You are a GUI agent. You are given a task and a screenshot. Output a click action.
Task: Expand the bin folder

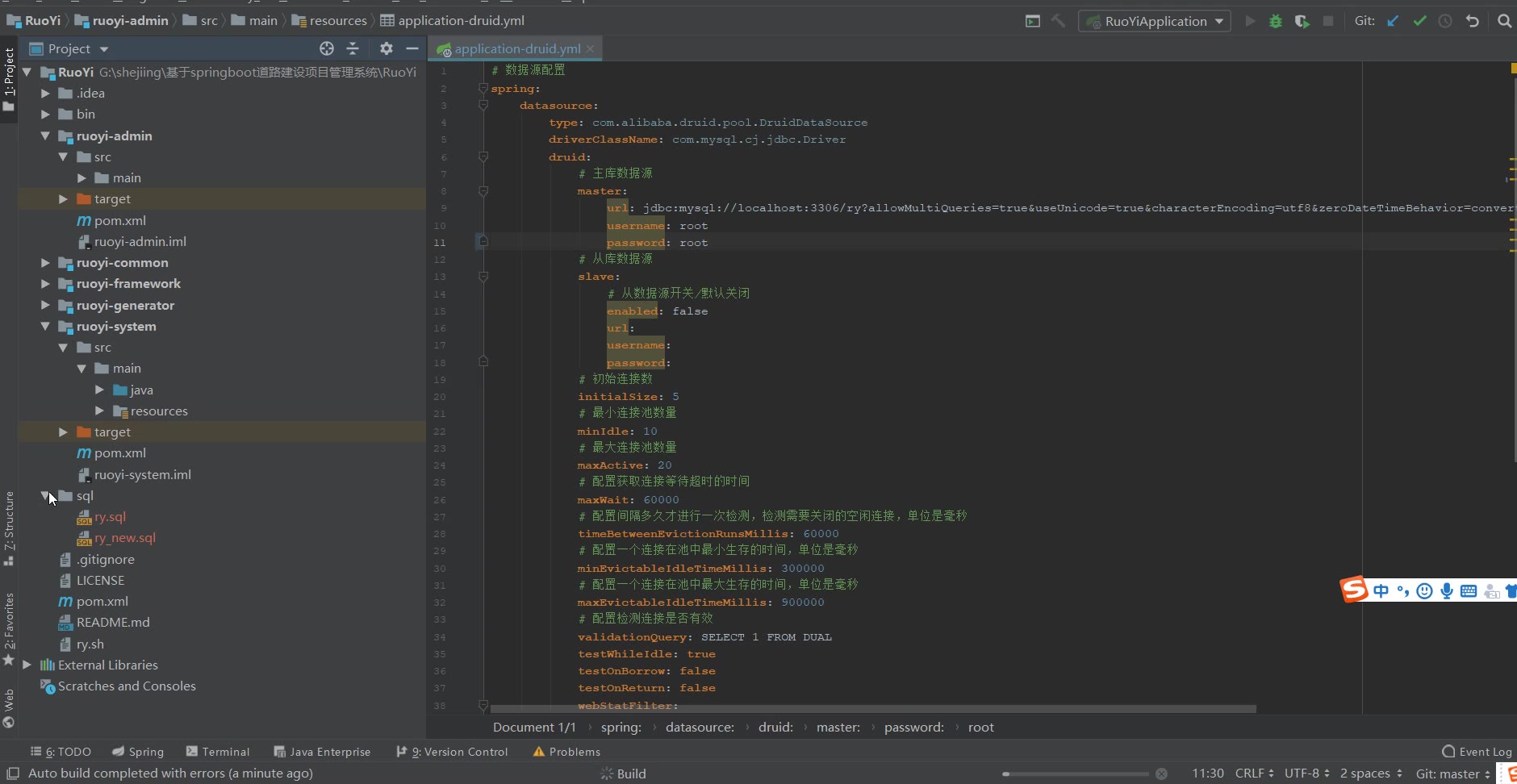(x=45, y=115)
